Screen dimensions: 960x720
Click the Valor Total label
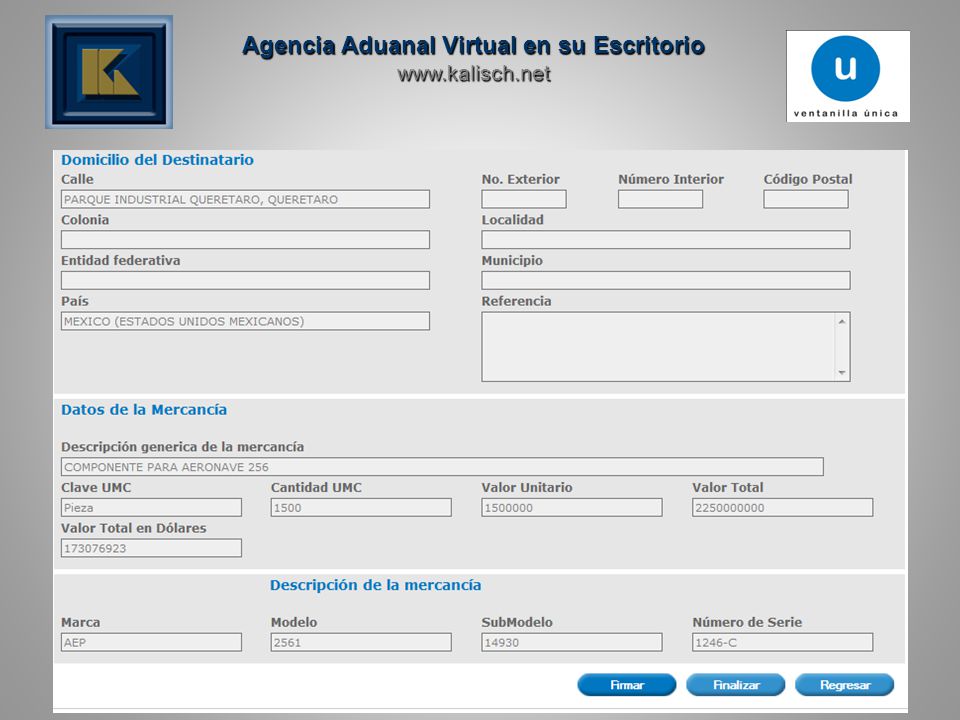pyautogui.click(x=727, y=487)
